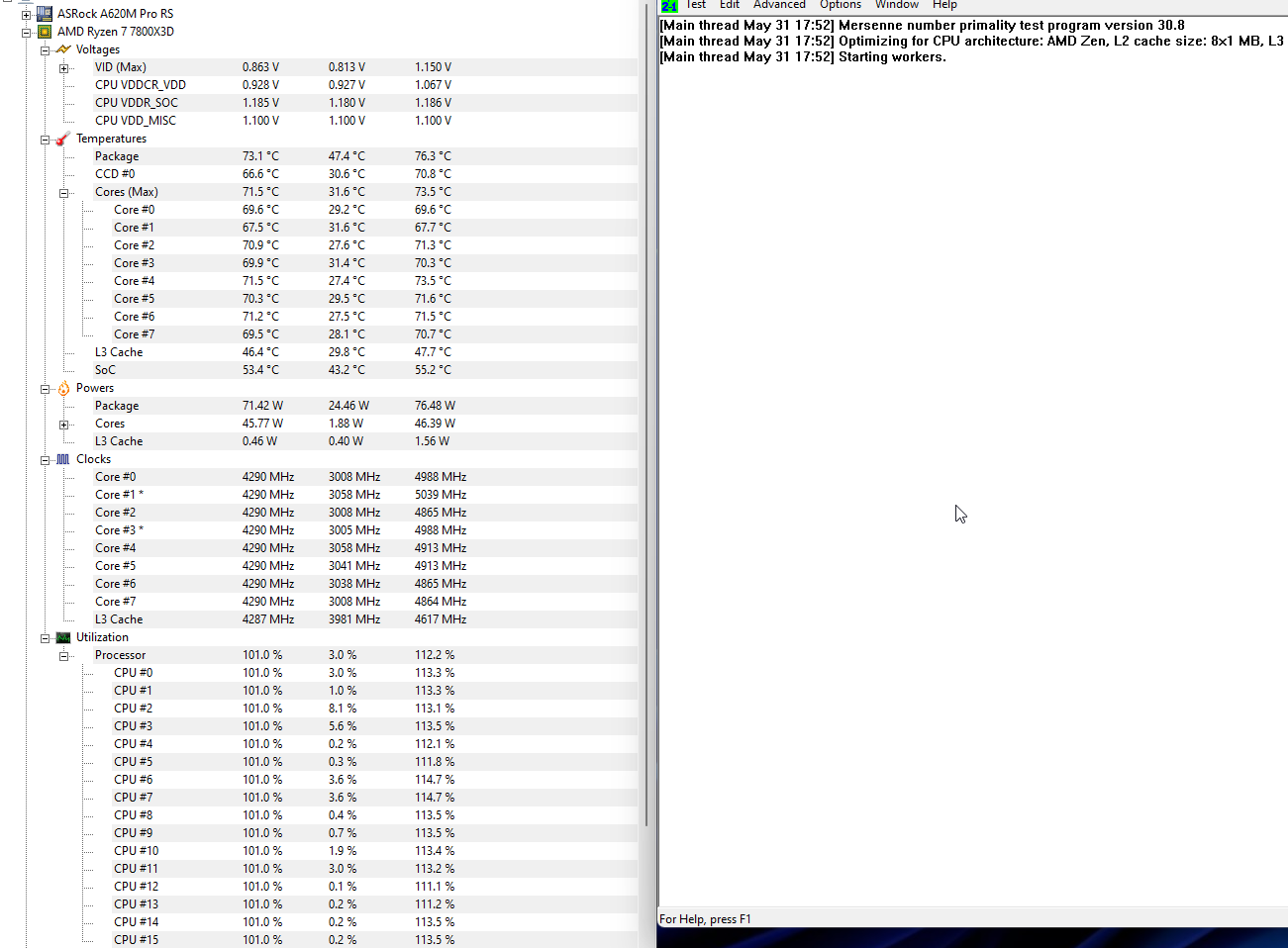Click the Powers flame icon
This screenshot has width=1288, height=948.
[x=63, y=388]
